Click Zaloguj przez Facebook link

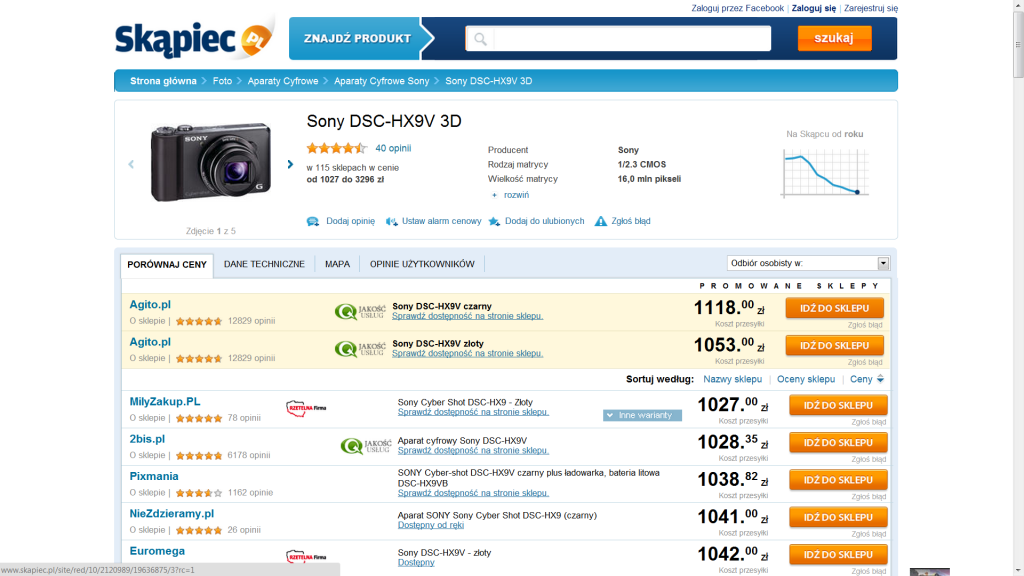click(x=737, y=8)
